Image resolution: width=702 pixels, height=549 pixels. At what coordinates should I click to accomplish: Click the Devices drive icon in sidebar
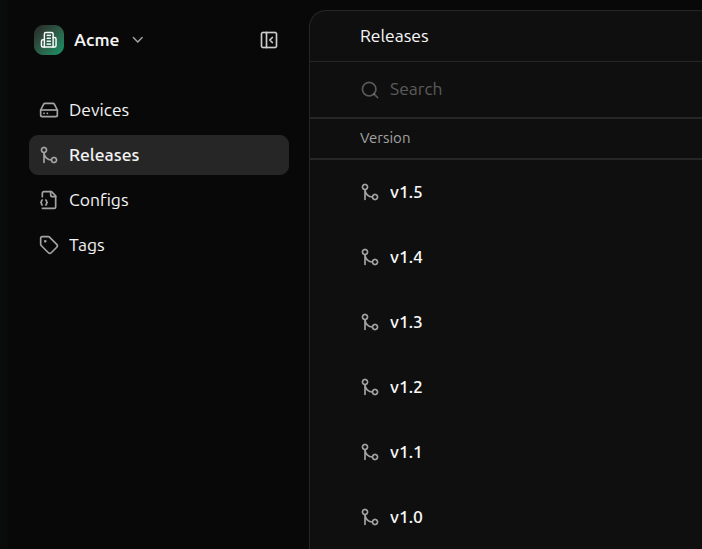pyautogui.click(x=49, y=110)
